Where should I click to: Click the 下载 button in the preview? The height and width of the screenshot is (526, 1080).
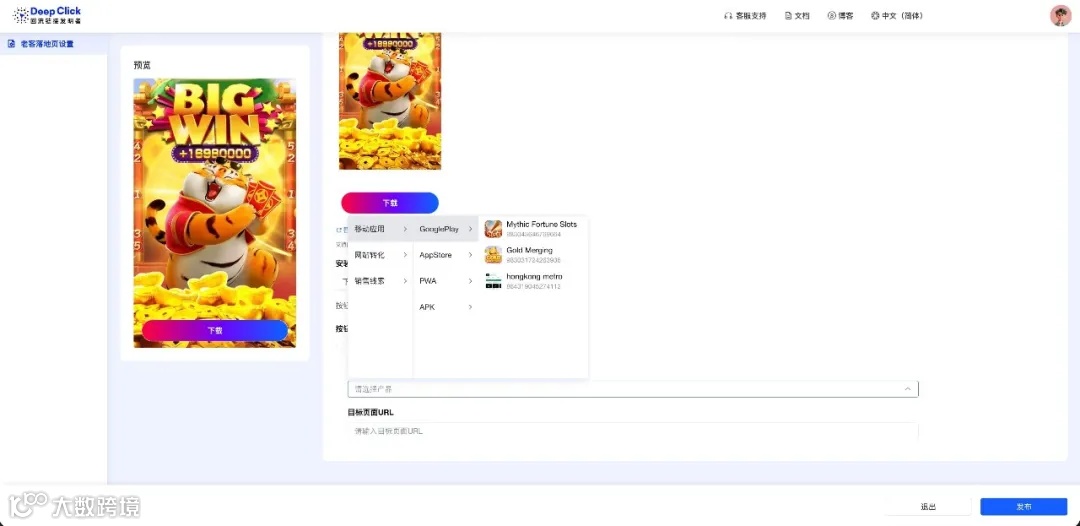pyautogui.click(x=215, y=330)
